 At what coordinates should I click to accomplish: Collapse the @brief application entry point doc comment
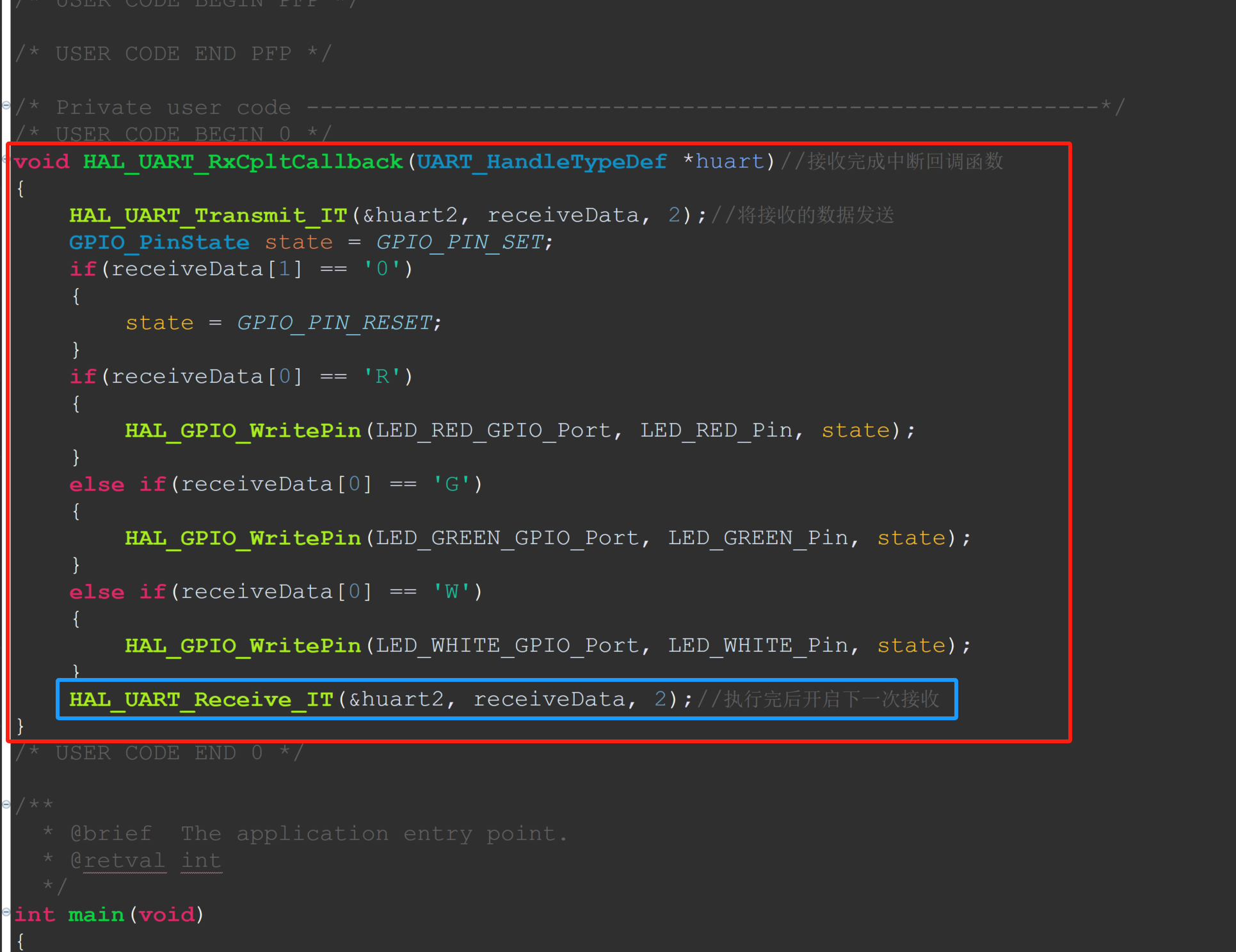point(6,805)
